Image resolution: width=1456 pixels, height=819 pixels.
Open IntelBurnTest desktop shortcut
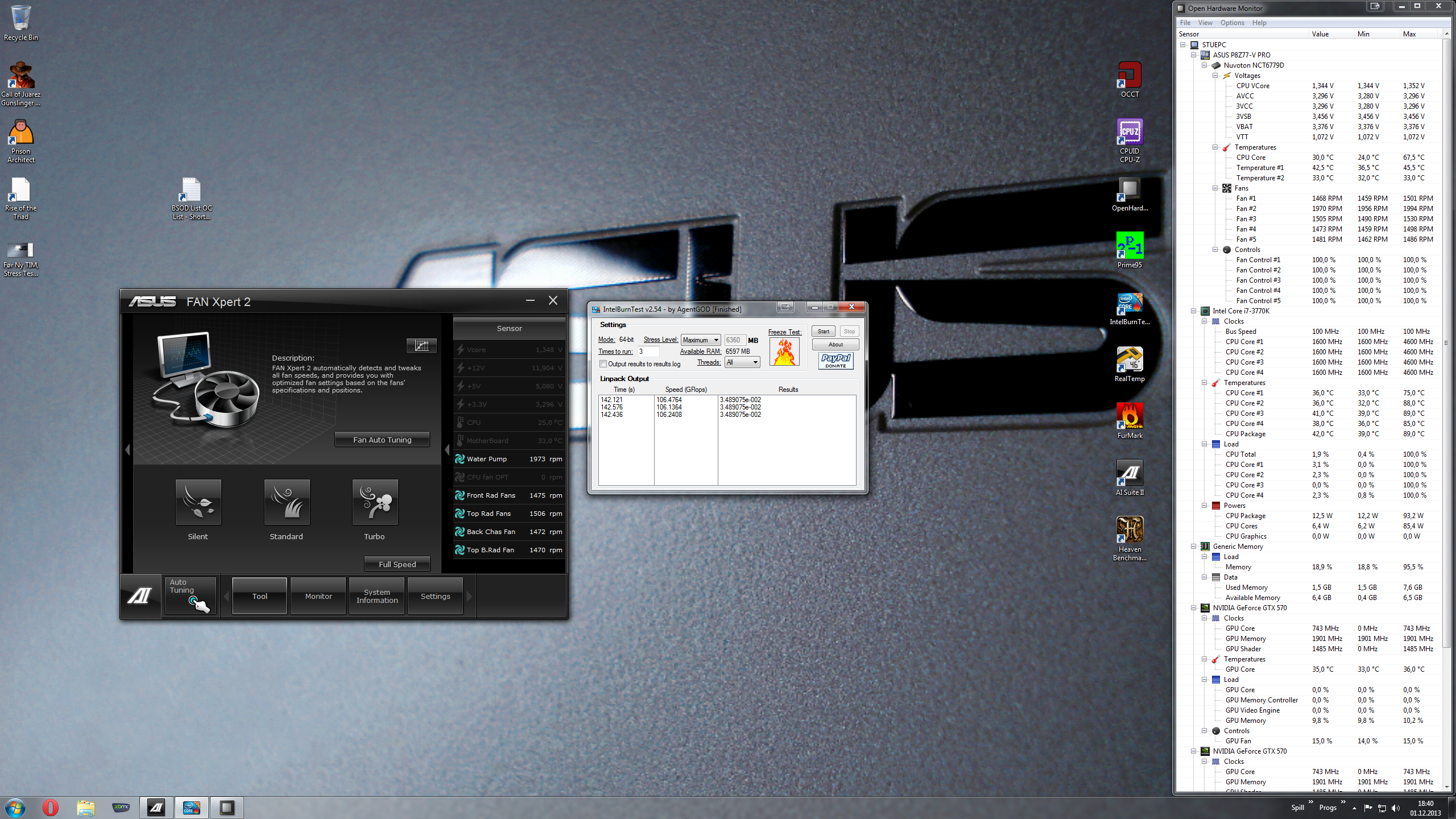pyautogui.click(x=1130, y=308)
